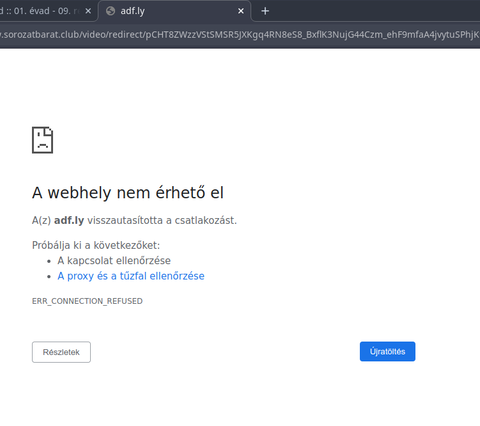Click the 'A webhely nem érhető el' heading

[128, 193]
